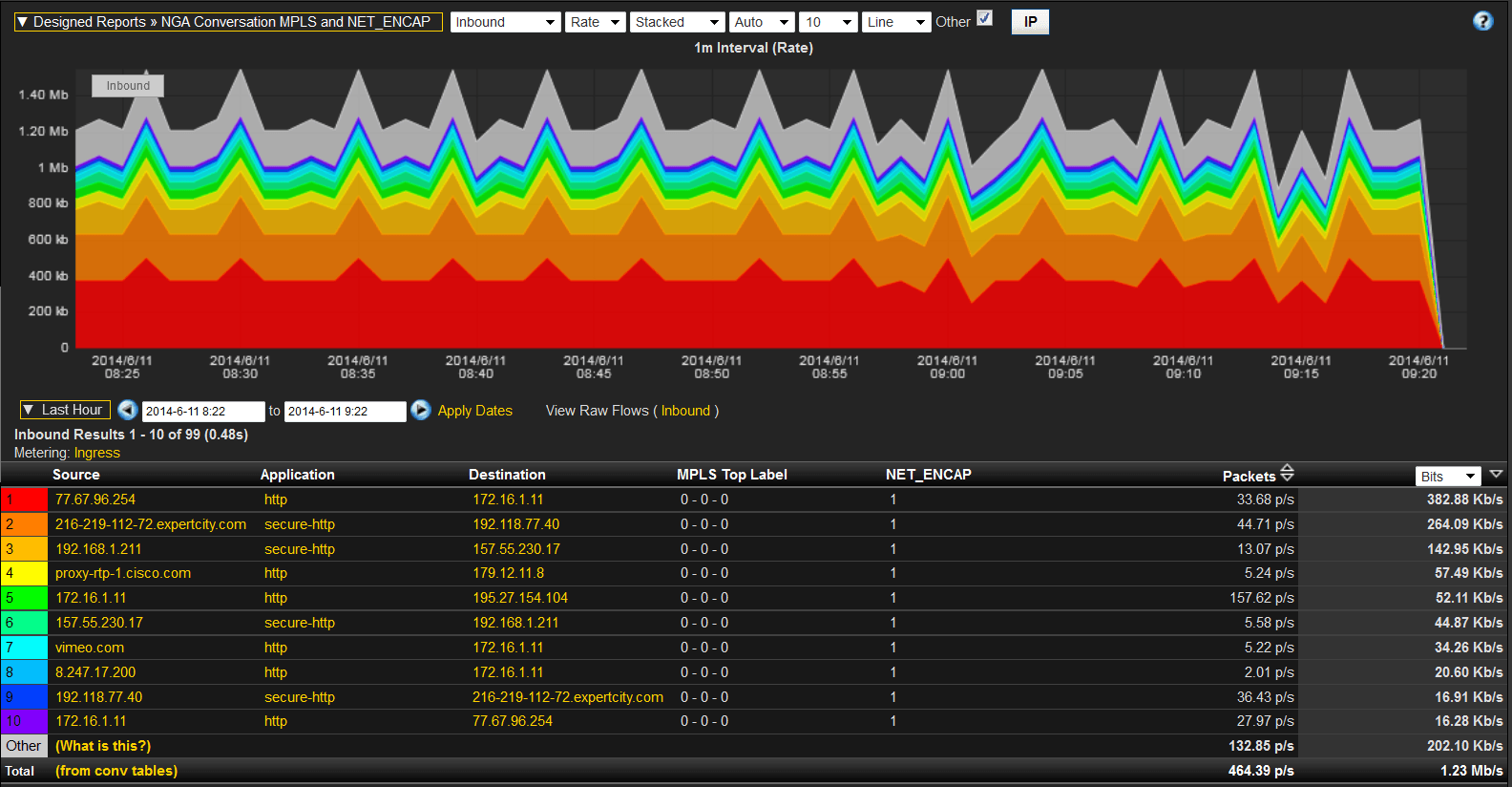The image size is (1512, 787).
Task: Select the Source column header
Action: [x=76, y=475]
